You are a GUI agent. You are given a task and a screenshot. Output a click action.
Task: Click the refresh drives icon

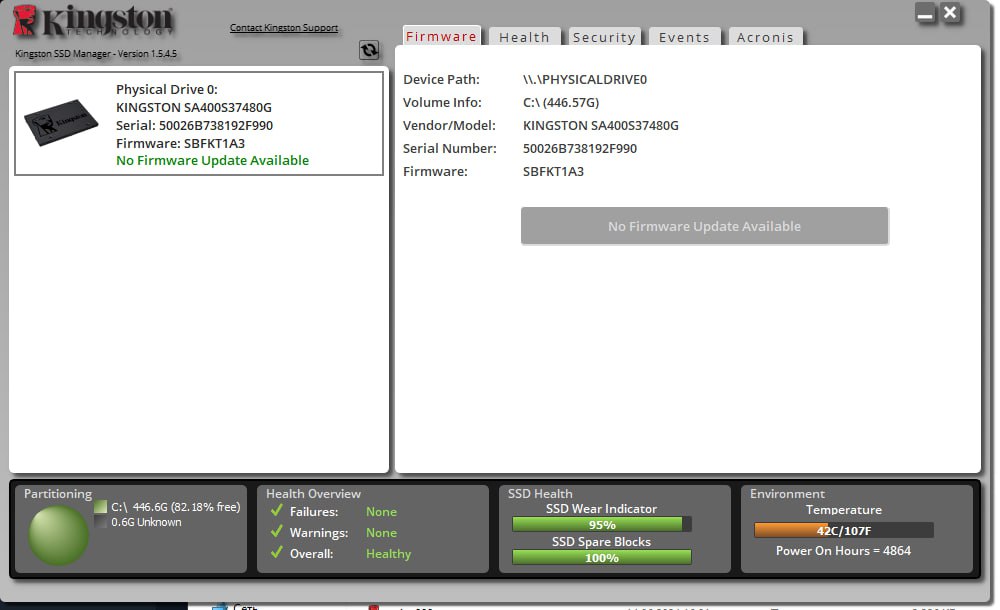369,50
